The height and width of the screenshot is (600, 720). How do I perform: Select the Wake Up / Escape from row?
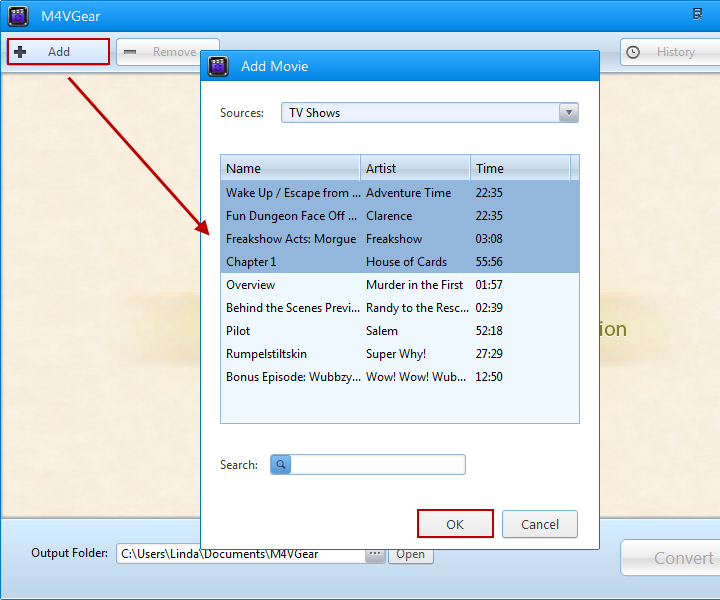pos(400,193)
